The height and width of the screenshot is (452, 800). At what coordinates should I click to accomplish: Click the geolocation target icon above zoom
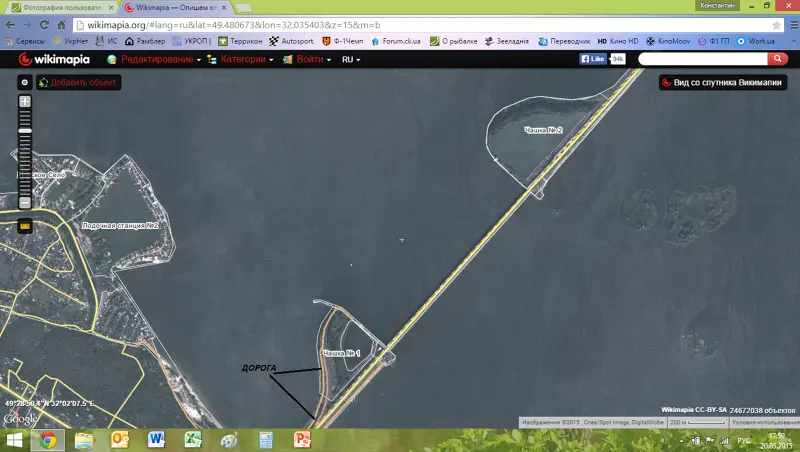click(x=24, y=82)
